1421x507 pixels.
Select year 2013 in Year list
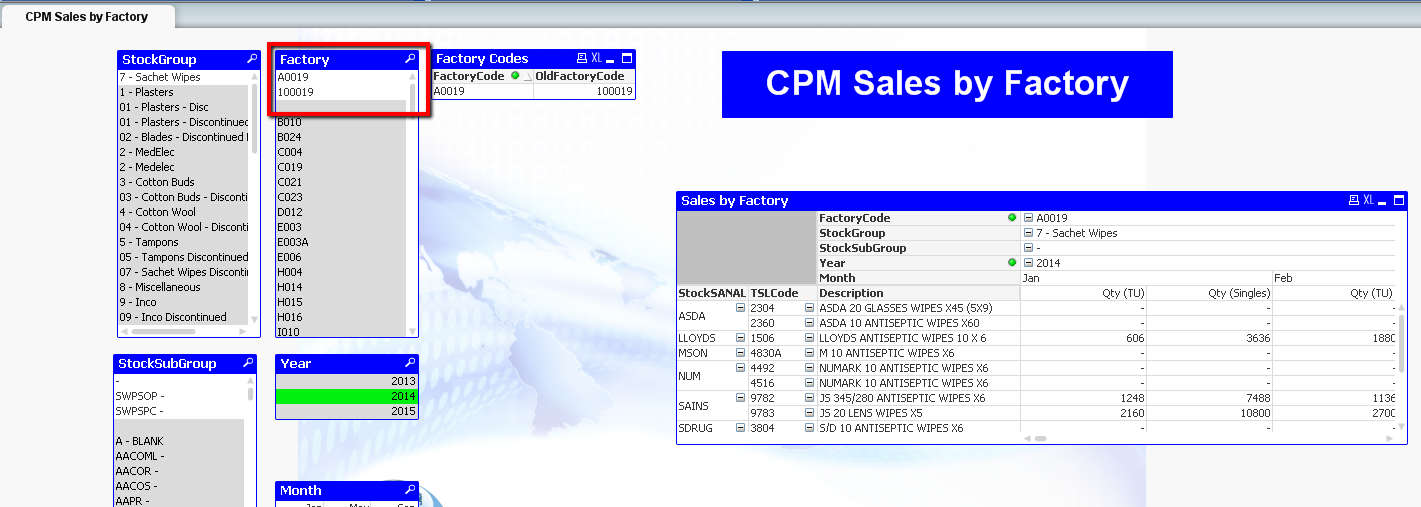pos(346,382)
